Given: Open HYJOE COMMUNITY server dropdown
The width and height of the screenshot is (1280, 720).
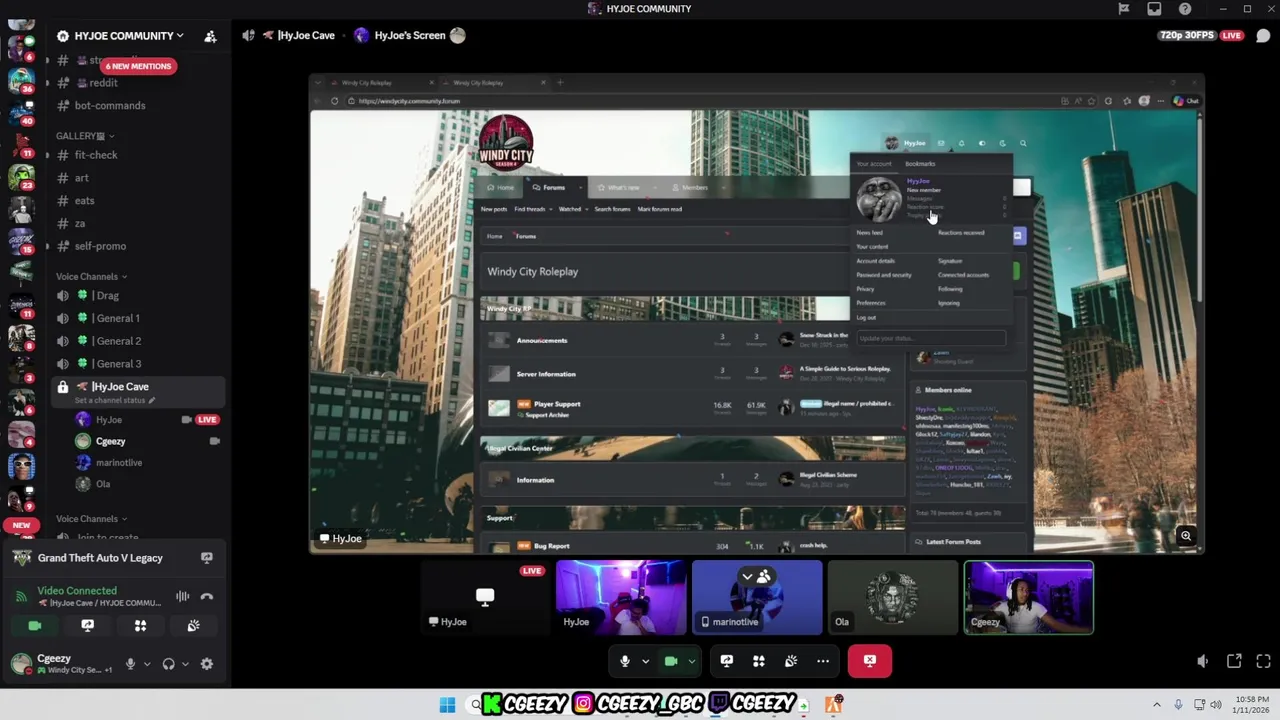Looking at the screenshot, I should (122, 36).
